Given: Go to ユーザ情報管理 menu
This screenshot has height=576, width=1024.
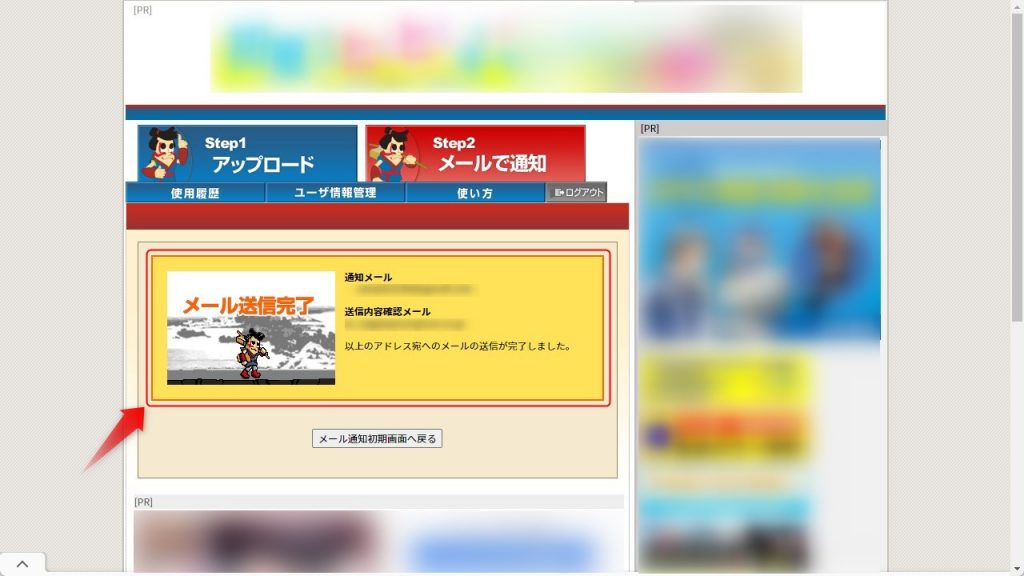Looking at the screenshot, I should [x=335, y=193].
